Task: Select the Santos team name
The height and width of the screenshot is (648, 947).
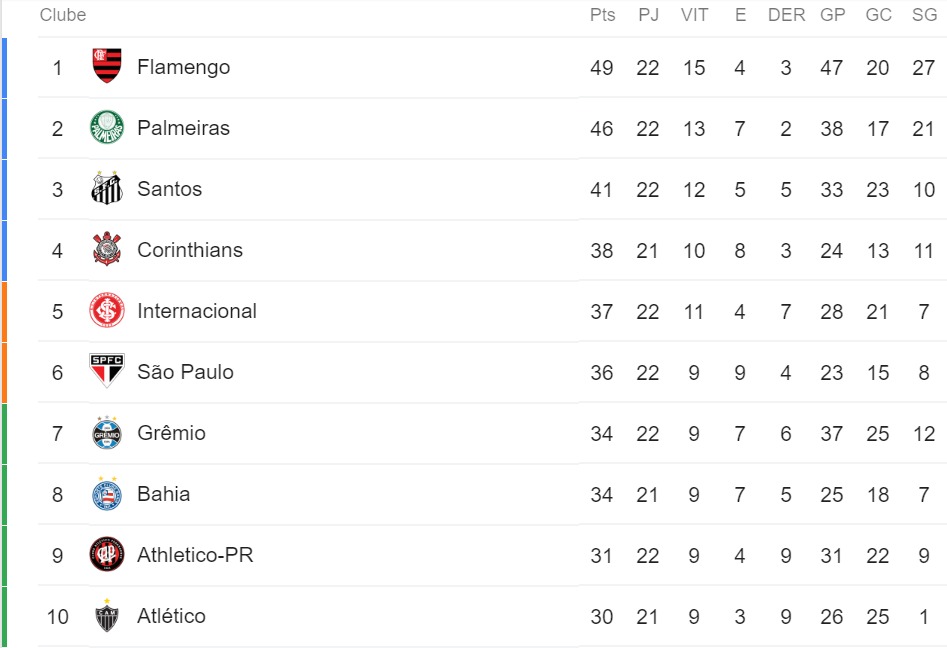Action: [170, 189]
